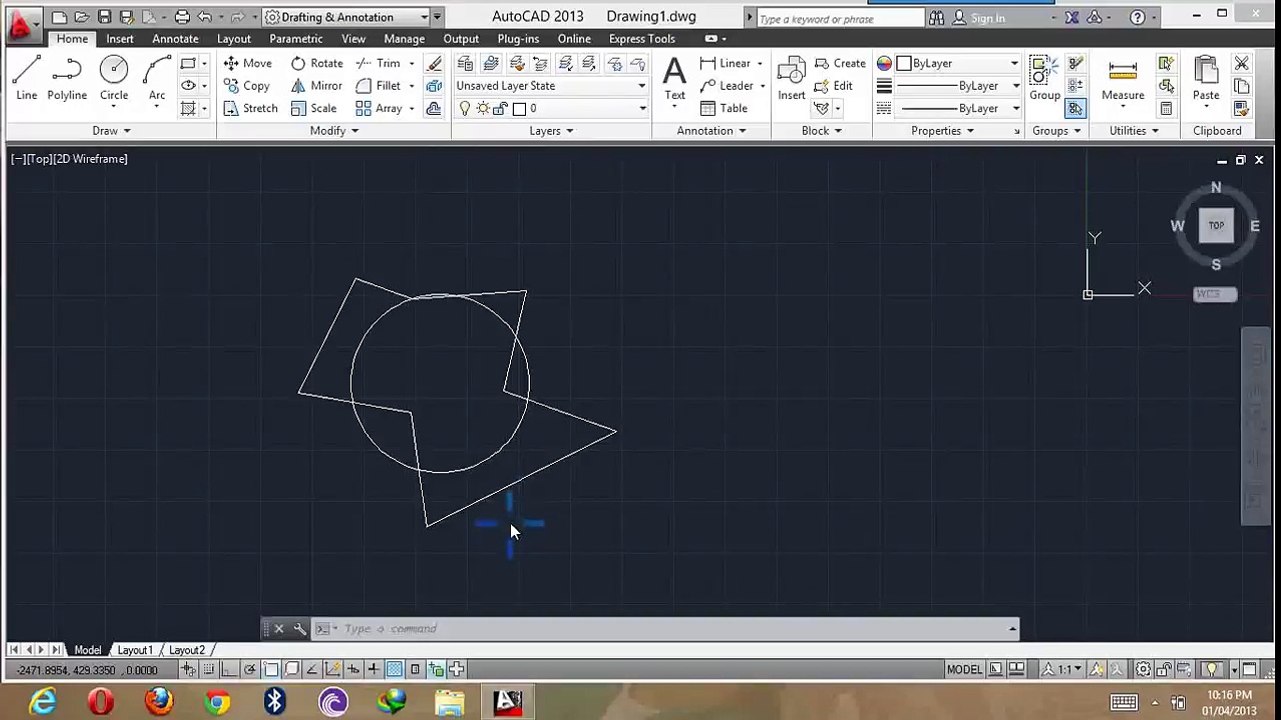Image resolution: width=1281 pixels, height=720 pixels.
Task: Select the Circle tool
Action: [114, 79]
